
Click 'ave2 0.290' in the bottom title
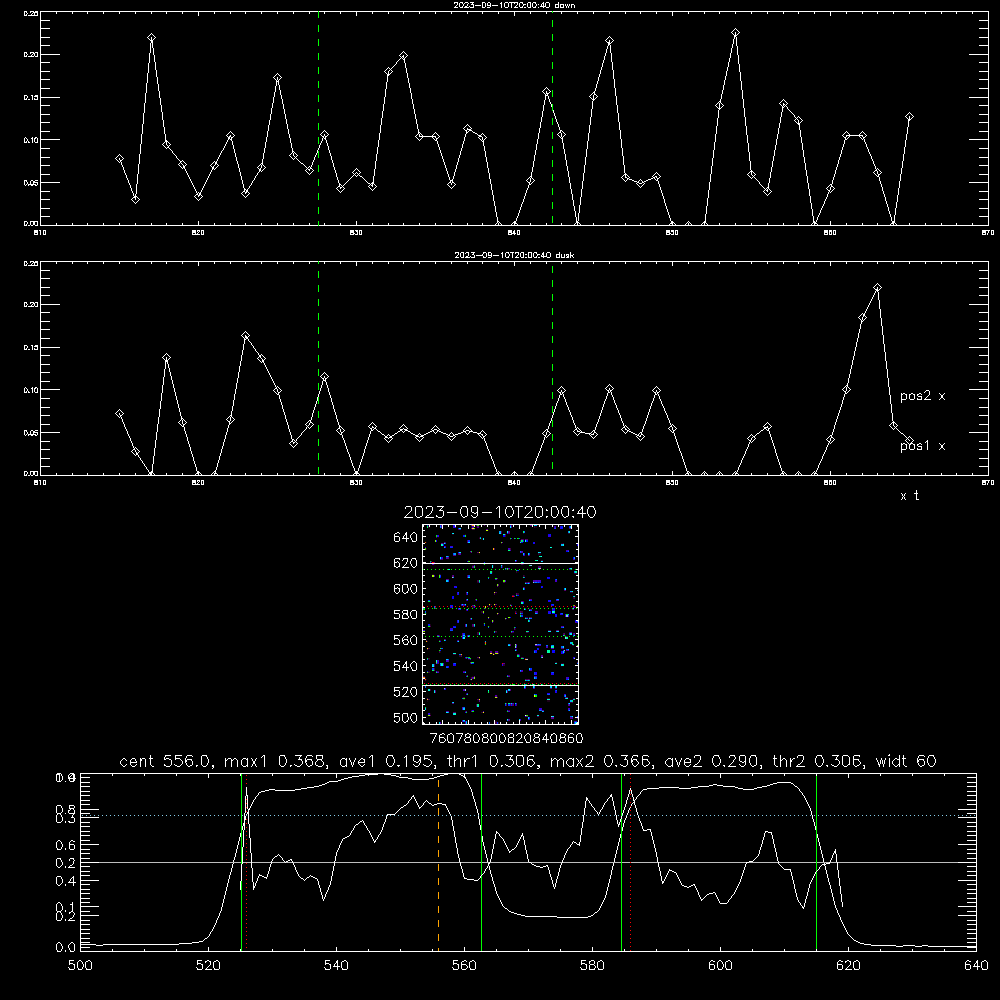712,761
